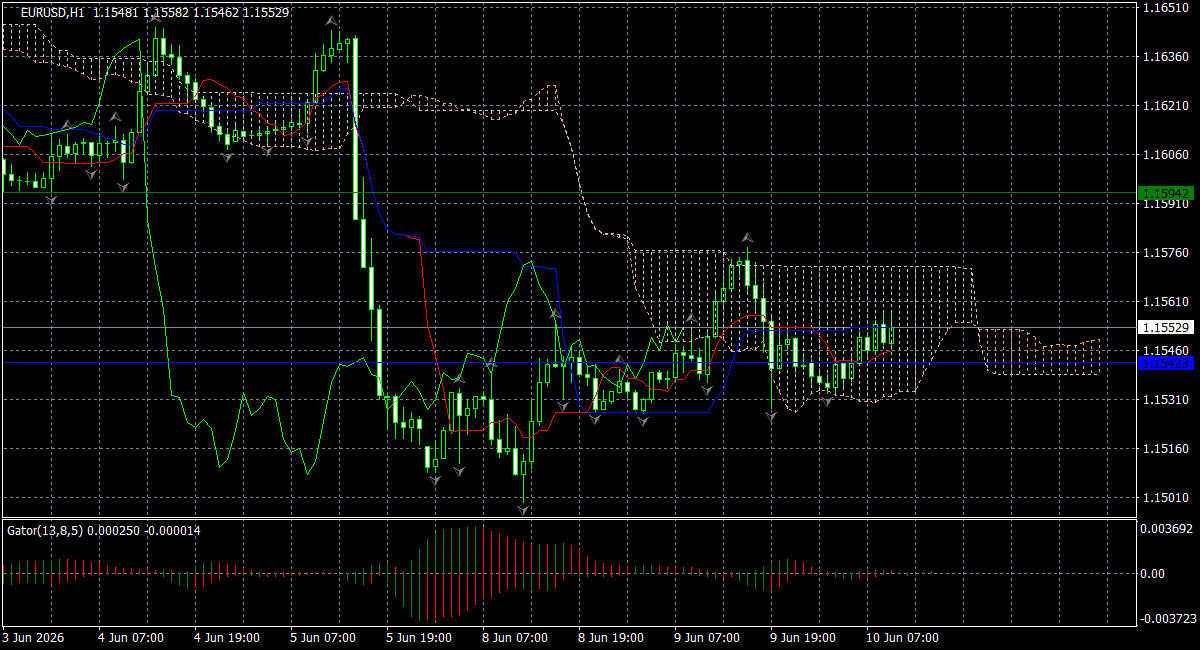Image resolution: width=1200 pixels, height=650 pixels.
Task: Click the 1.15010 price axis value
Action: point(1166,498)
